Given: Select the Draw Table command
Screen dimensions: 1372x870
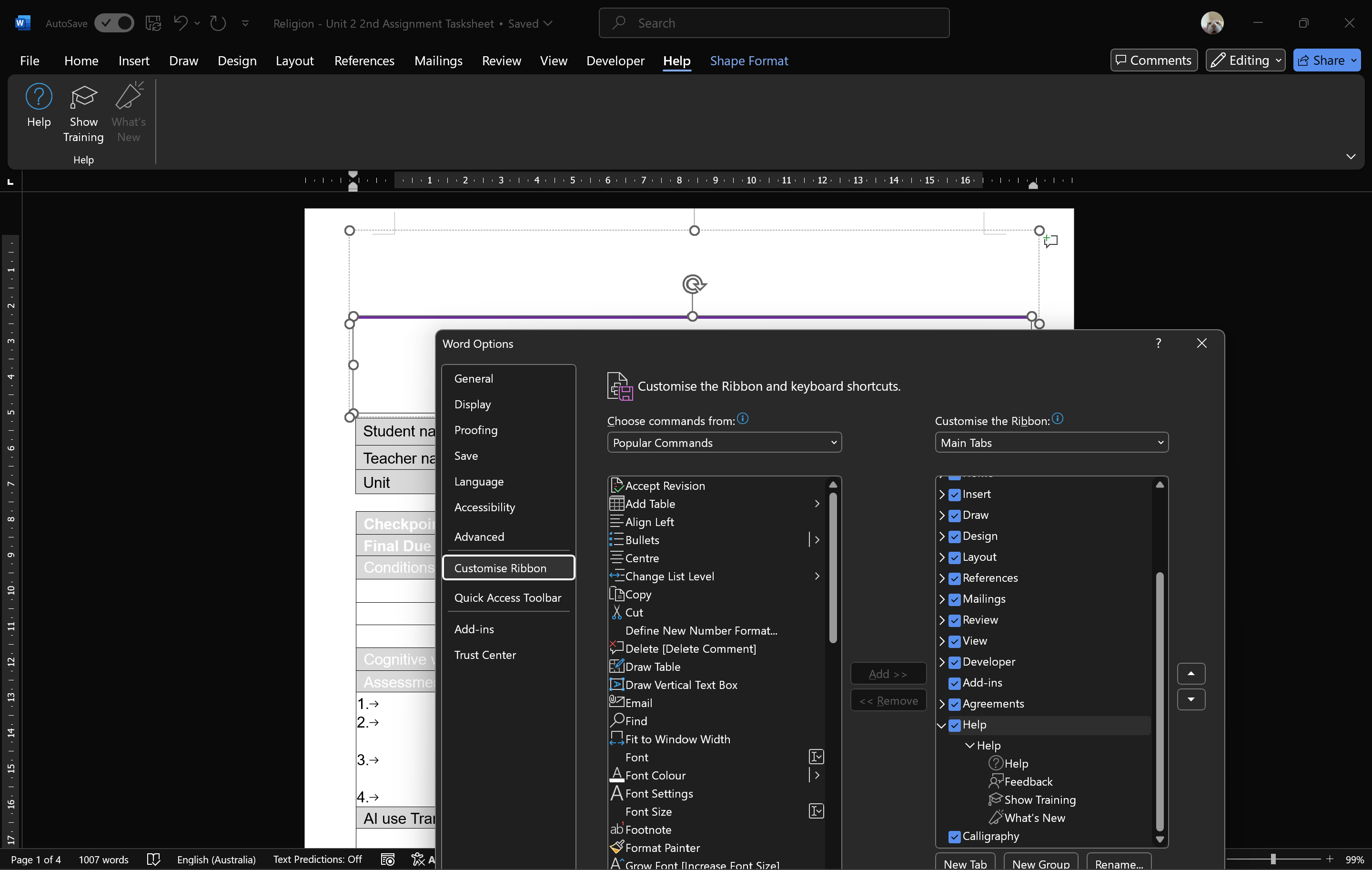Looking at the screenshot, I should pyautogui.click(x=652, y=667).
